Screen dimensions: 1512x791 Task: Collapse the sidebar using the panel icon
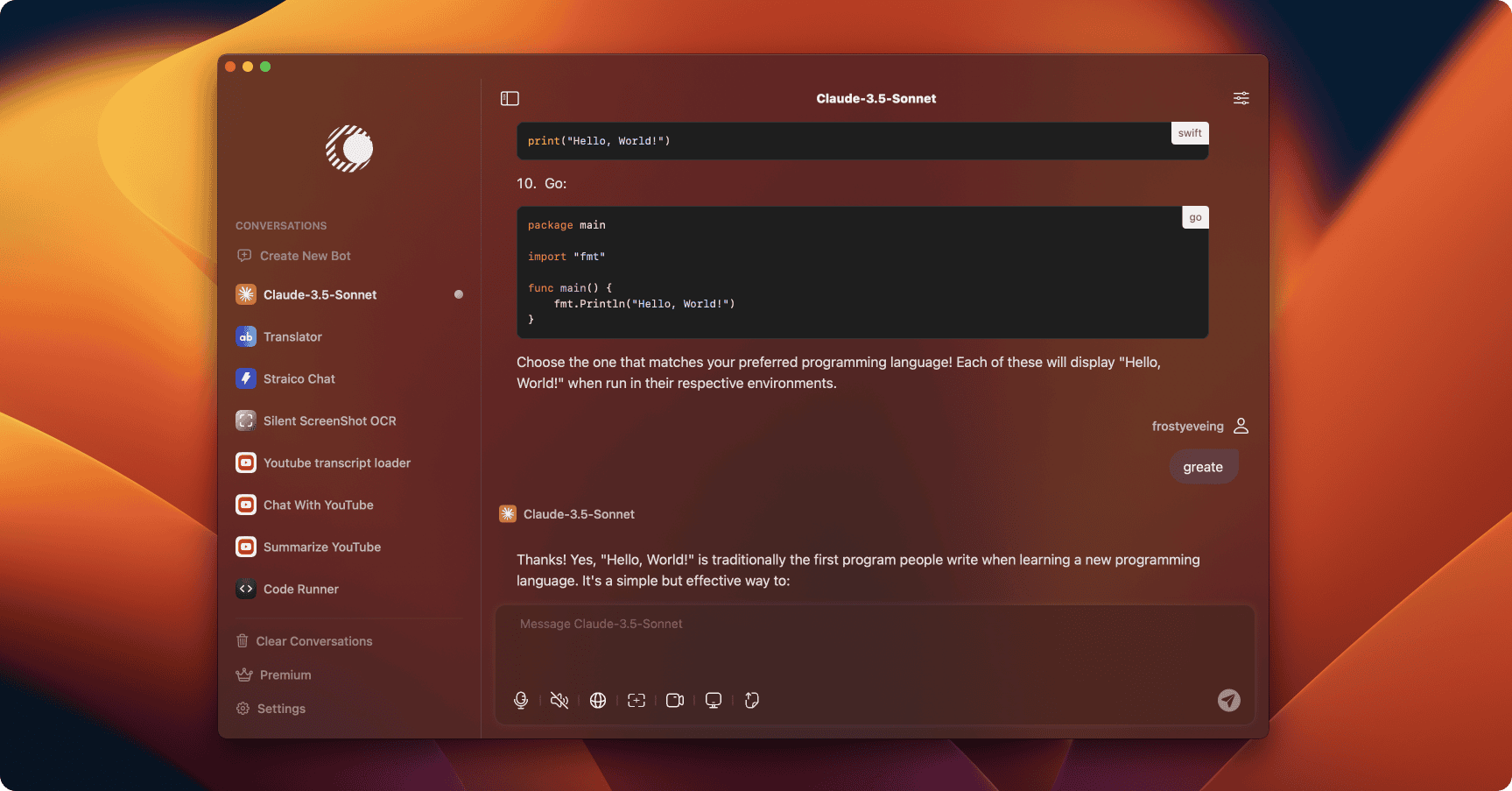(x=510, y=98)
